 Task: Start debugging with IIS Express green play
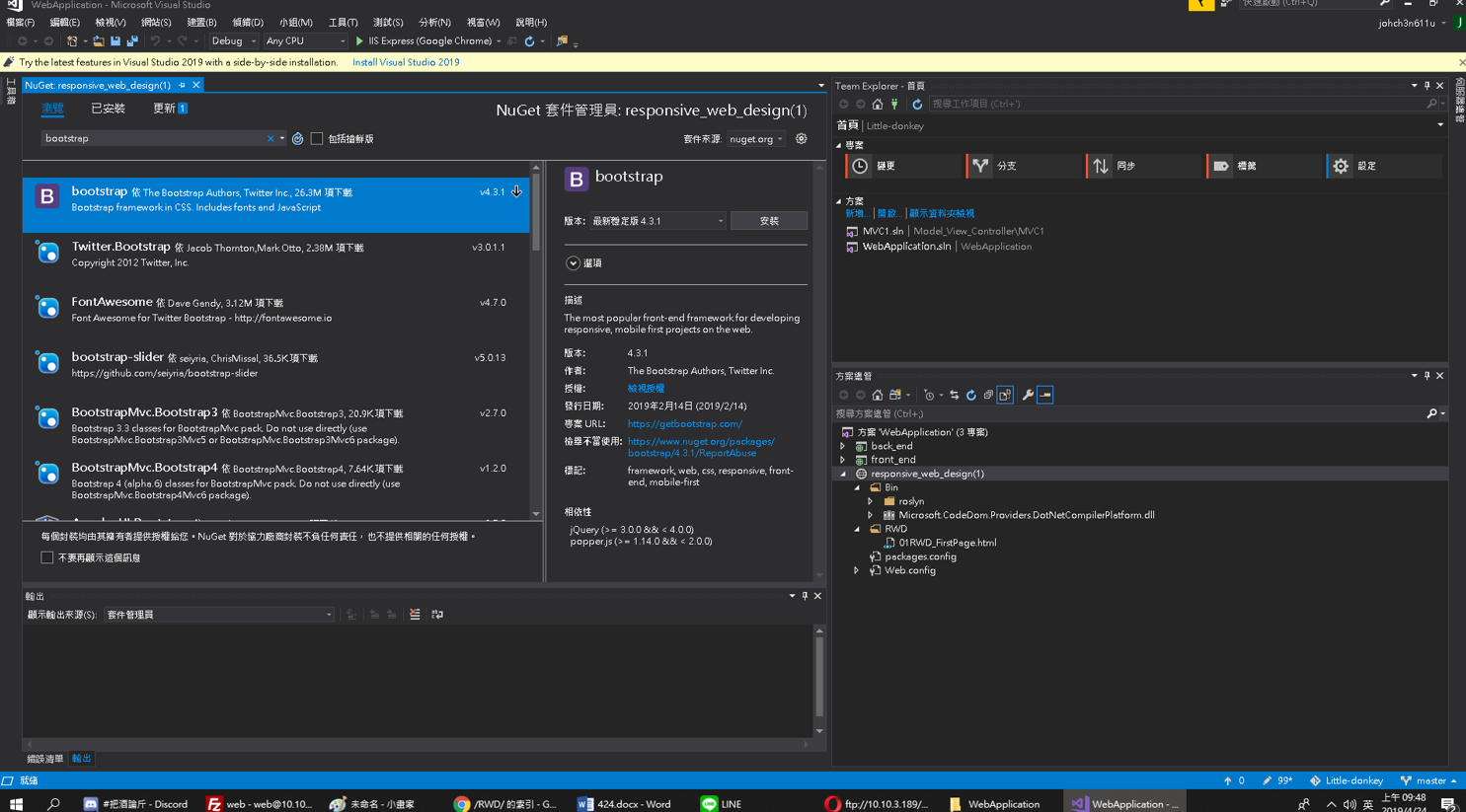359,41
